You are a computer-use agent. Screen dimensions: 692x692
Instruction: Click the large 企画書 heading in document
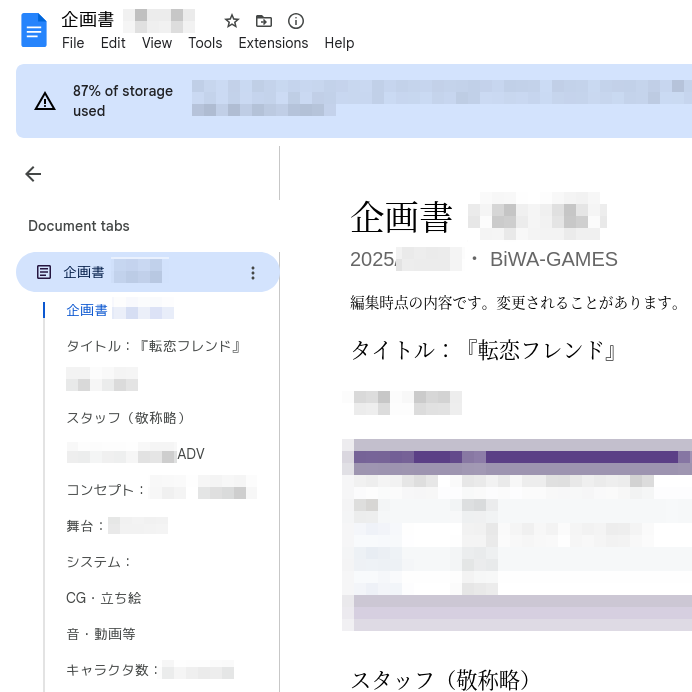[401, 217]
